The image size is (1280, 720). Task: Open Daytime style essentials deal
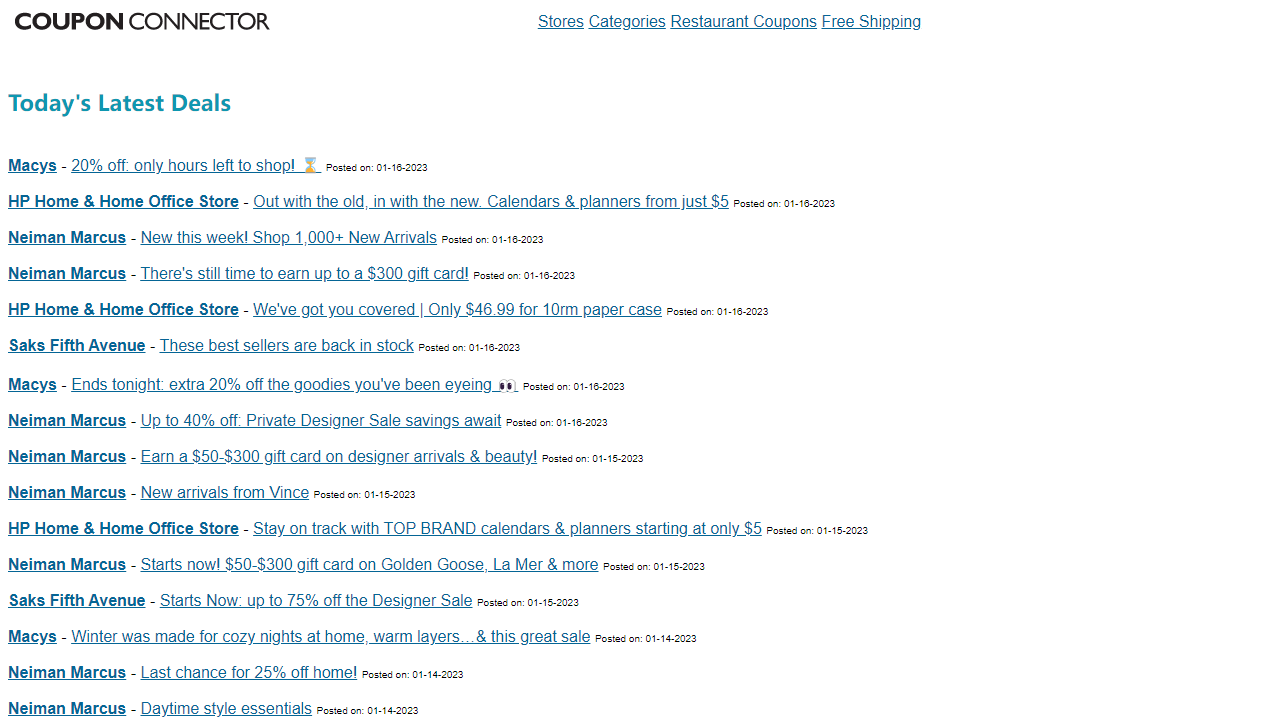(x=226, y=708)
